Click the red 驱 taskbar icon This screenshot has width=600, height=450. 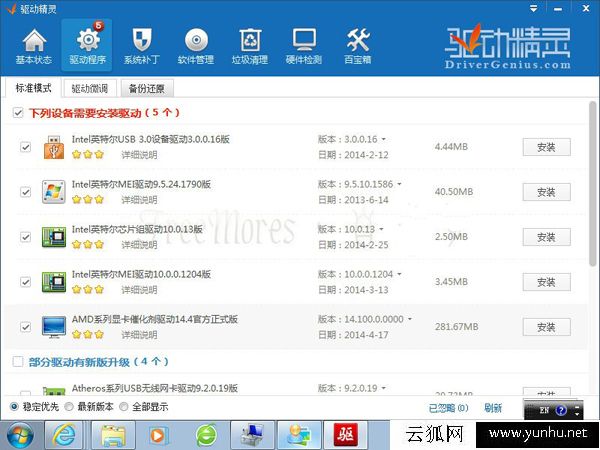tap(346, 435)
